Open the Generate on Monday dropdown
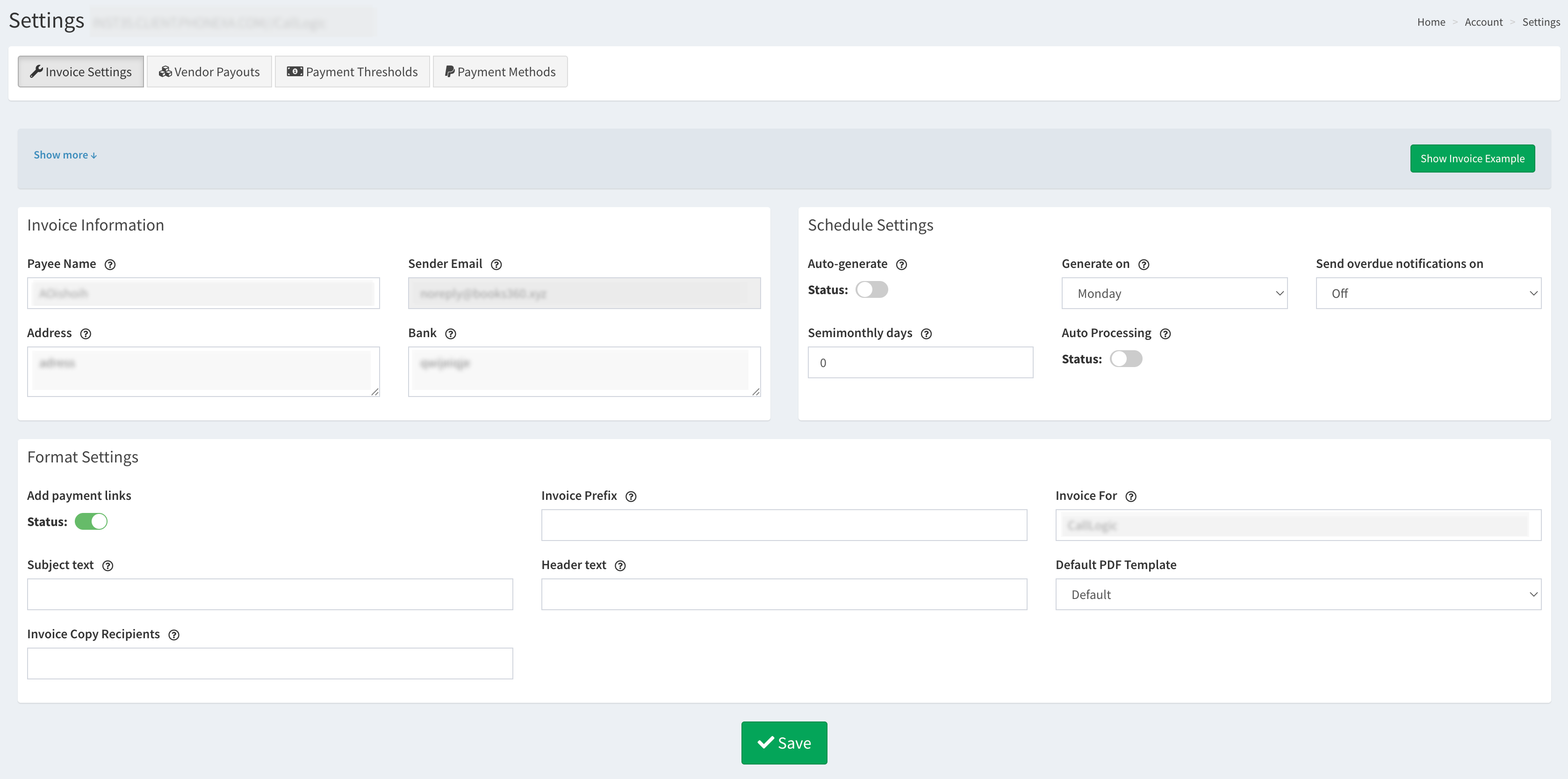Viewport: 1568px width, 779px height. pyautogui.click(x=1173, y=293)
